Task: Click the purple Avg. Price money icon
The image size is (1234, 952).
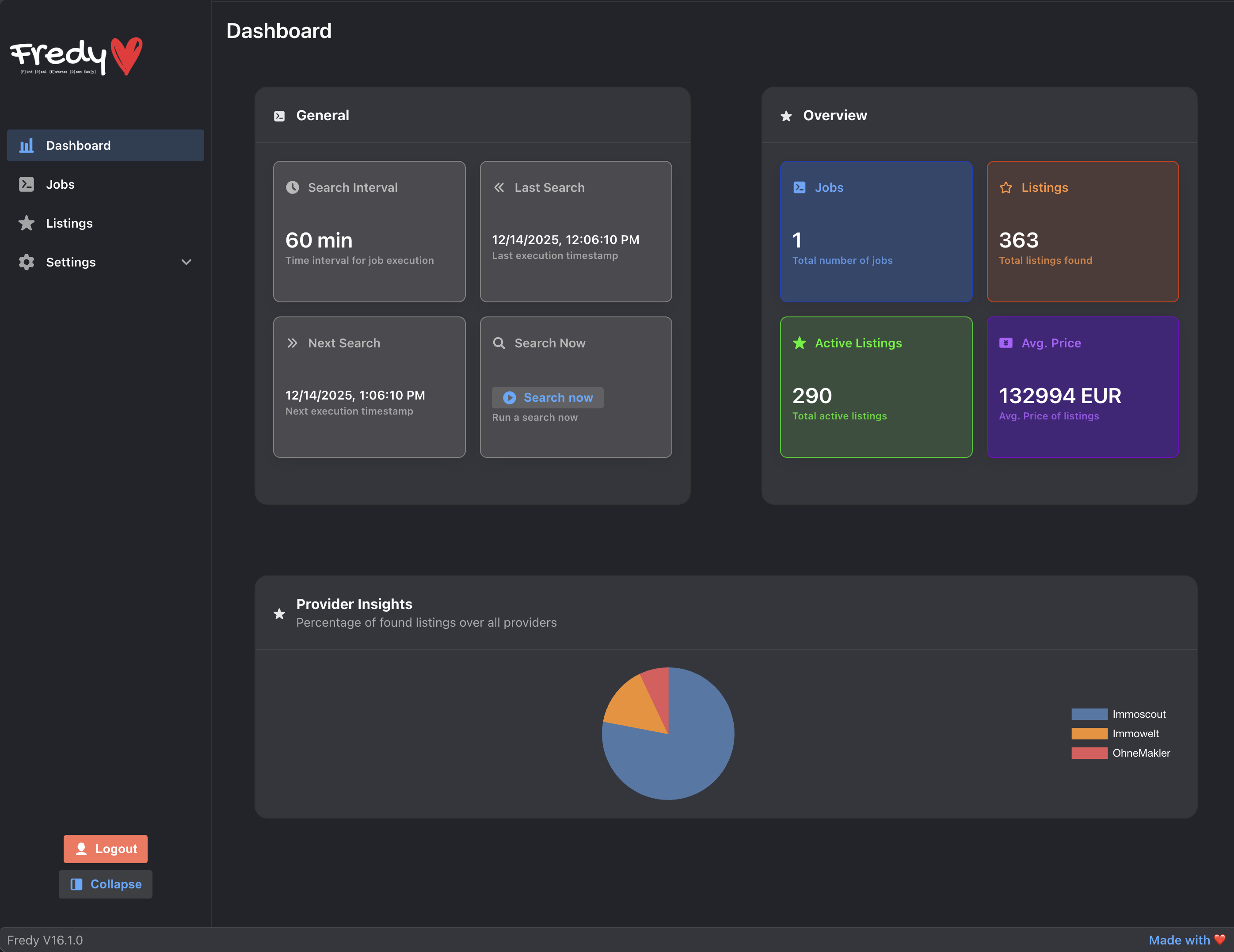Action: click(x=1006, y=343)
